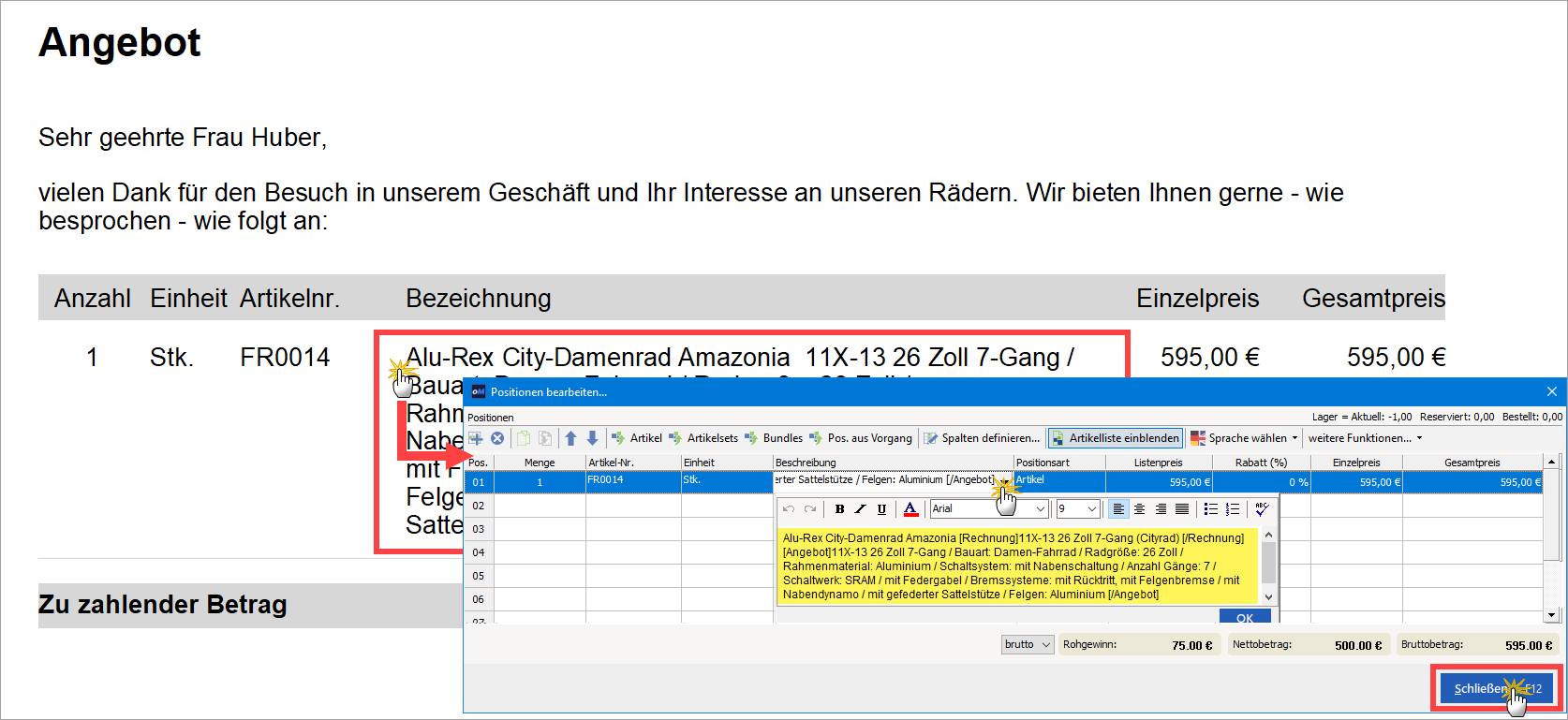Justify the text in the editor

pos(1182,509)
